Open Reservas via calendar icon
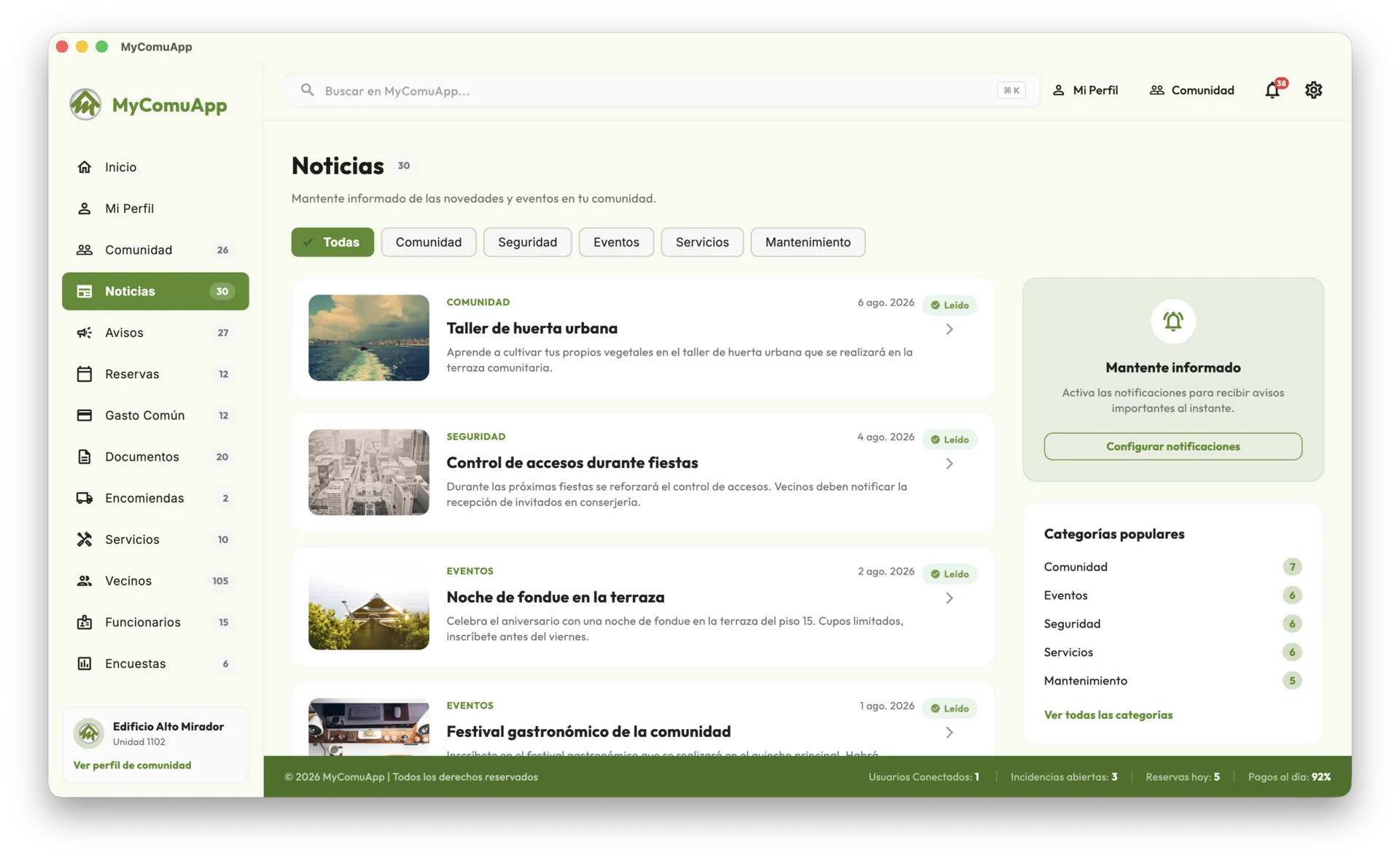 (85, 374)
